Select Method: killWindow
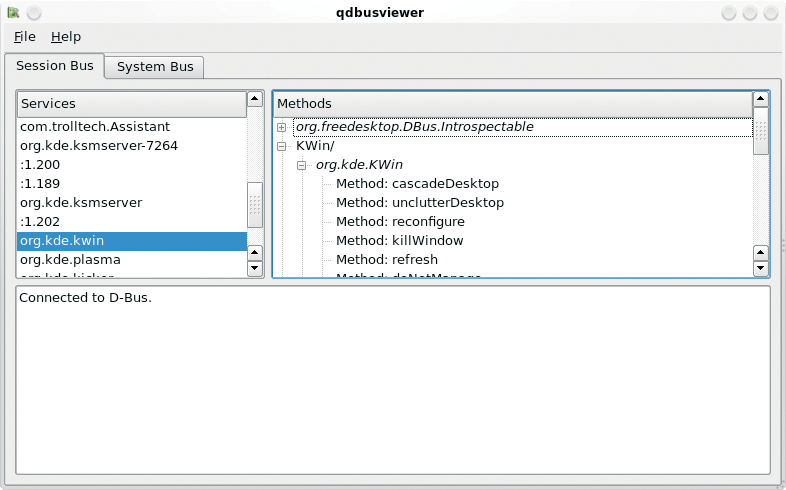786x490 pixels. 400,241
